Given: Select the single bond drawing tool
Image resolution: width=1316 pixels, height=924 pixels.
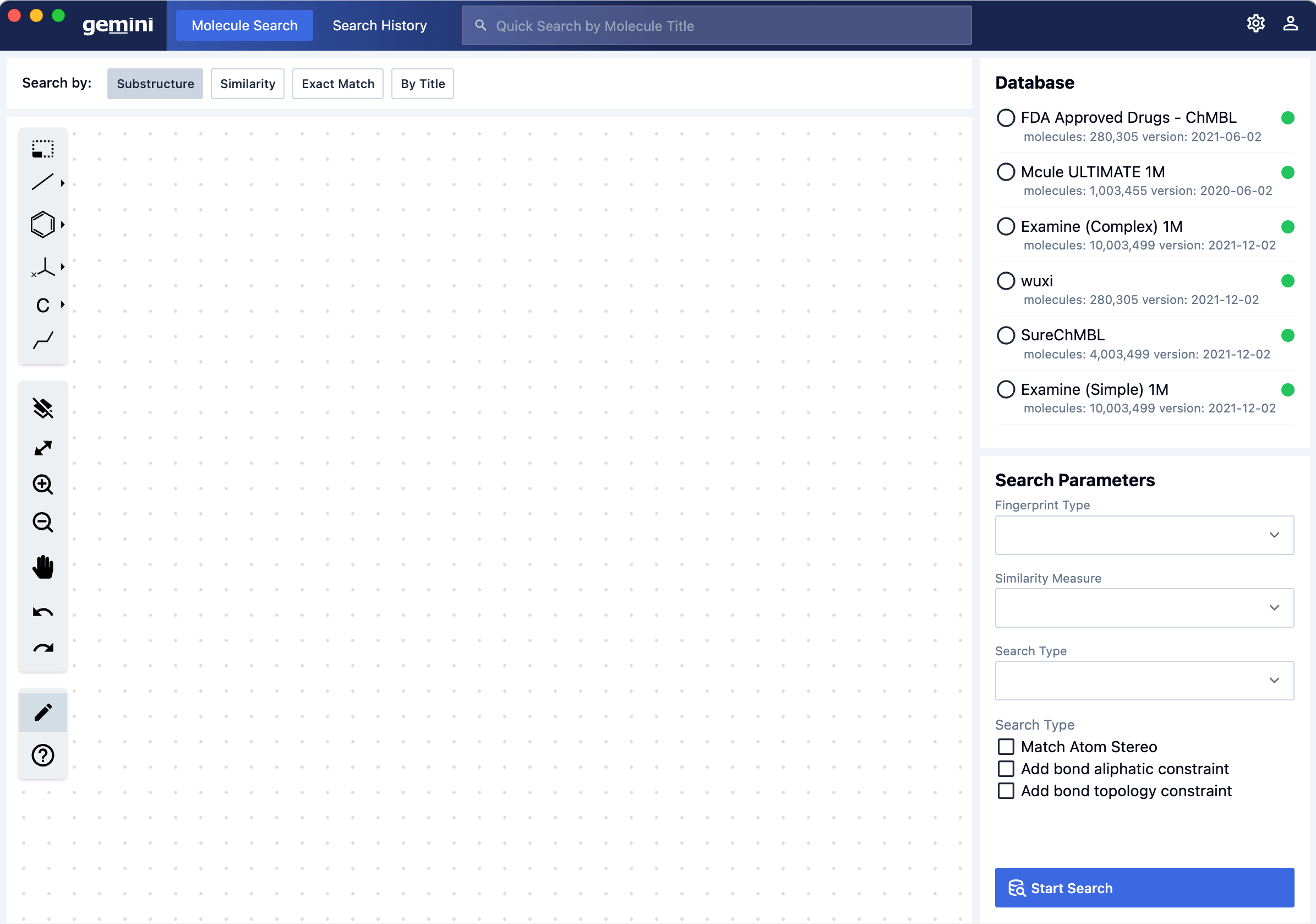Looking at the screenshot, I should tap(42, 182).
